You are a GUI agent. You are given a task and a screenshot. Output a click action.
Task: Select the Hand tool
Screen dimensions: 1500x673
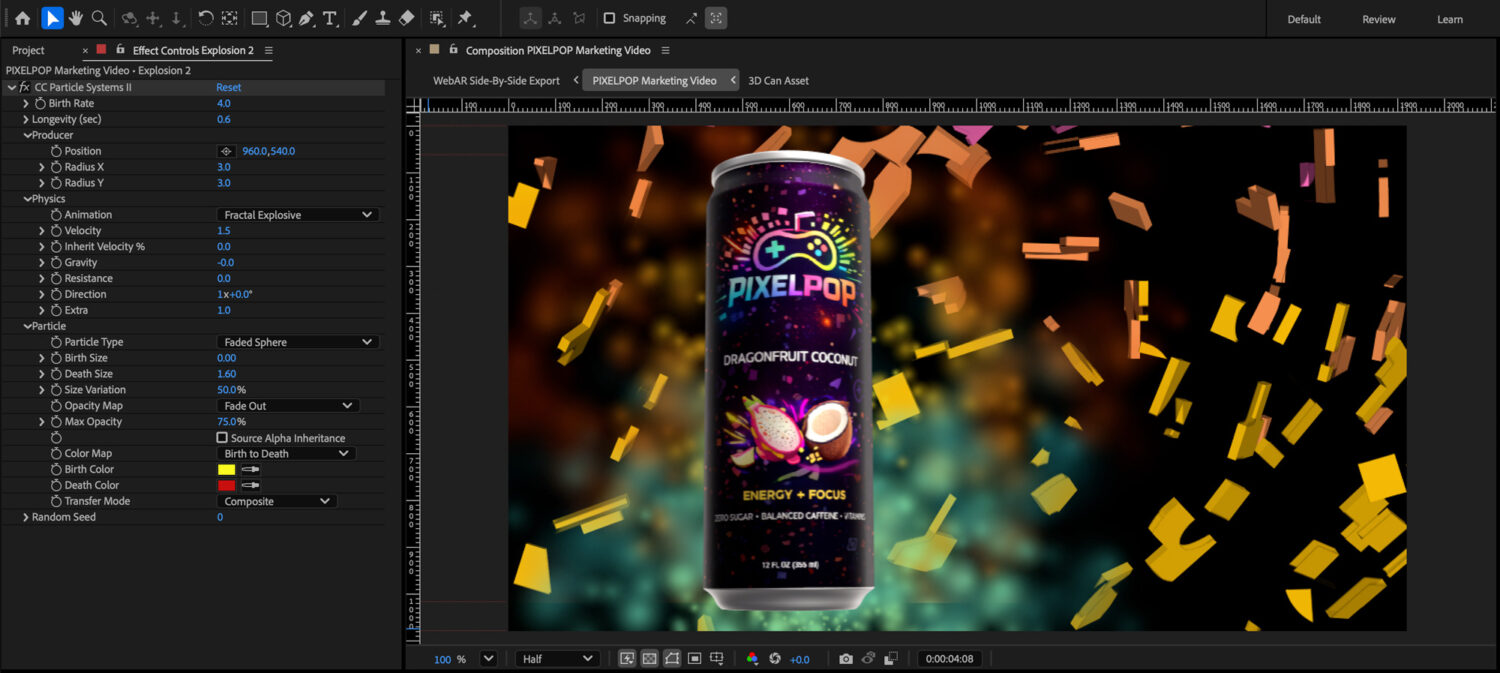point(76,18)
